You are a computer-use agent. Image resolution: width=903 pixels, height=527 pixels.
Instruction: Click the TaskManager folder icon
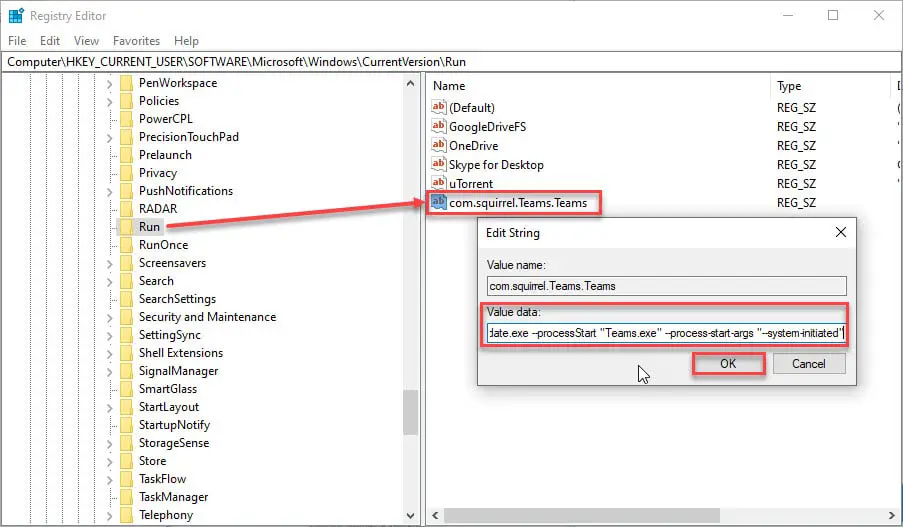(126, 497)
